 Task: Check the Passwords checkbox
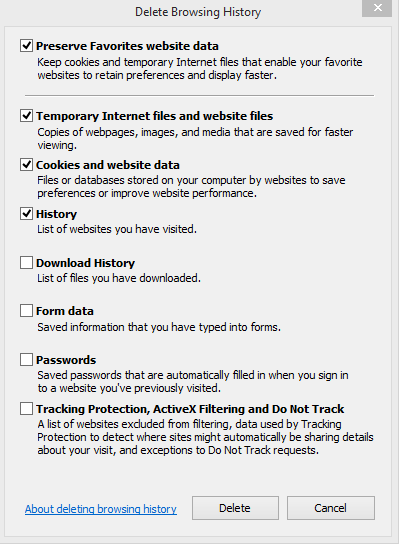(x=26, y=360)
